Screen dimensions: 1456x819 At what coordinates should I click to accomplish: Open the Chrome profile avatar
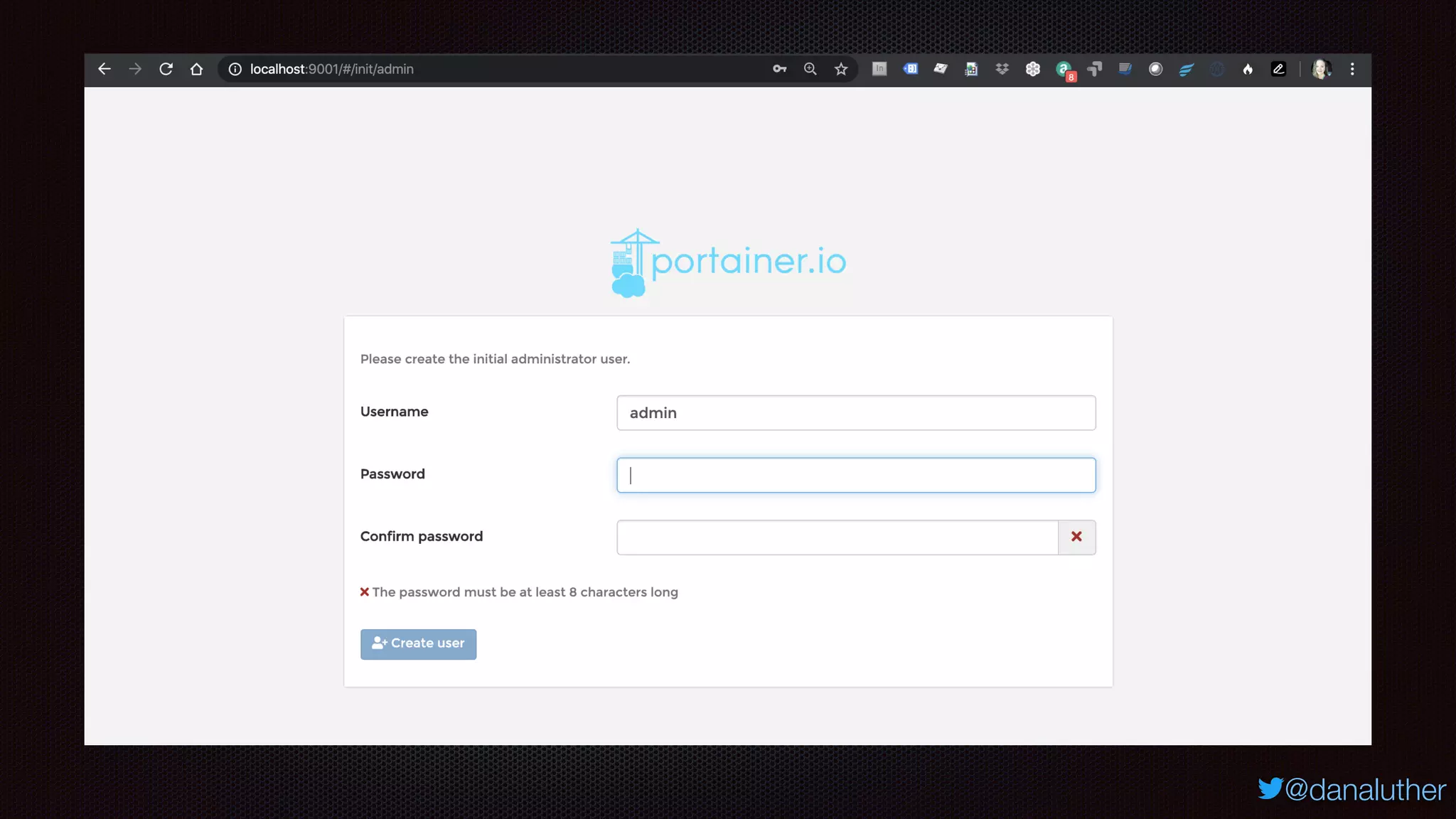point(1321,69)
